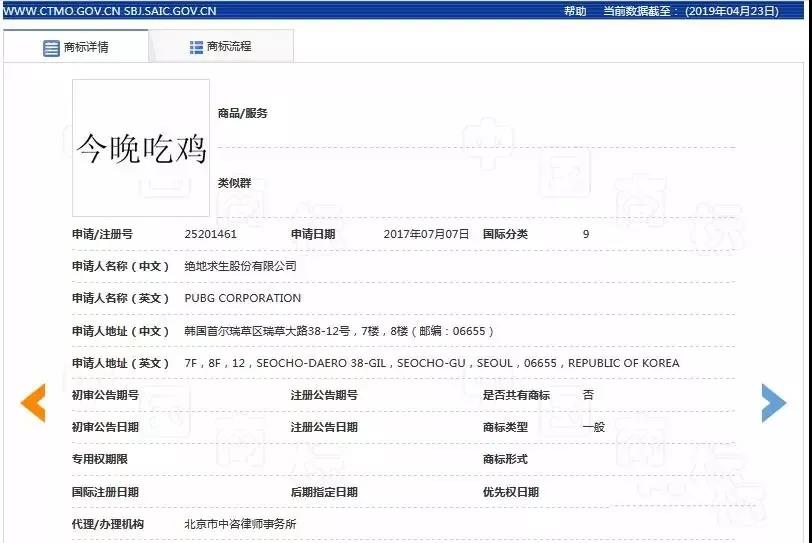Click the 商标详情 tab document icon
This screenshot has width=812, height=543.
51,48
